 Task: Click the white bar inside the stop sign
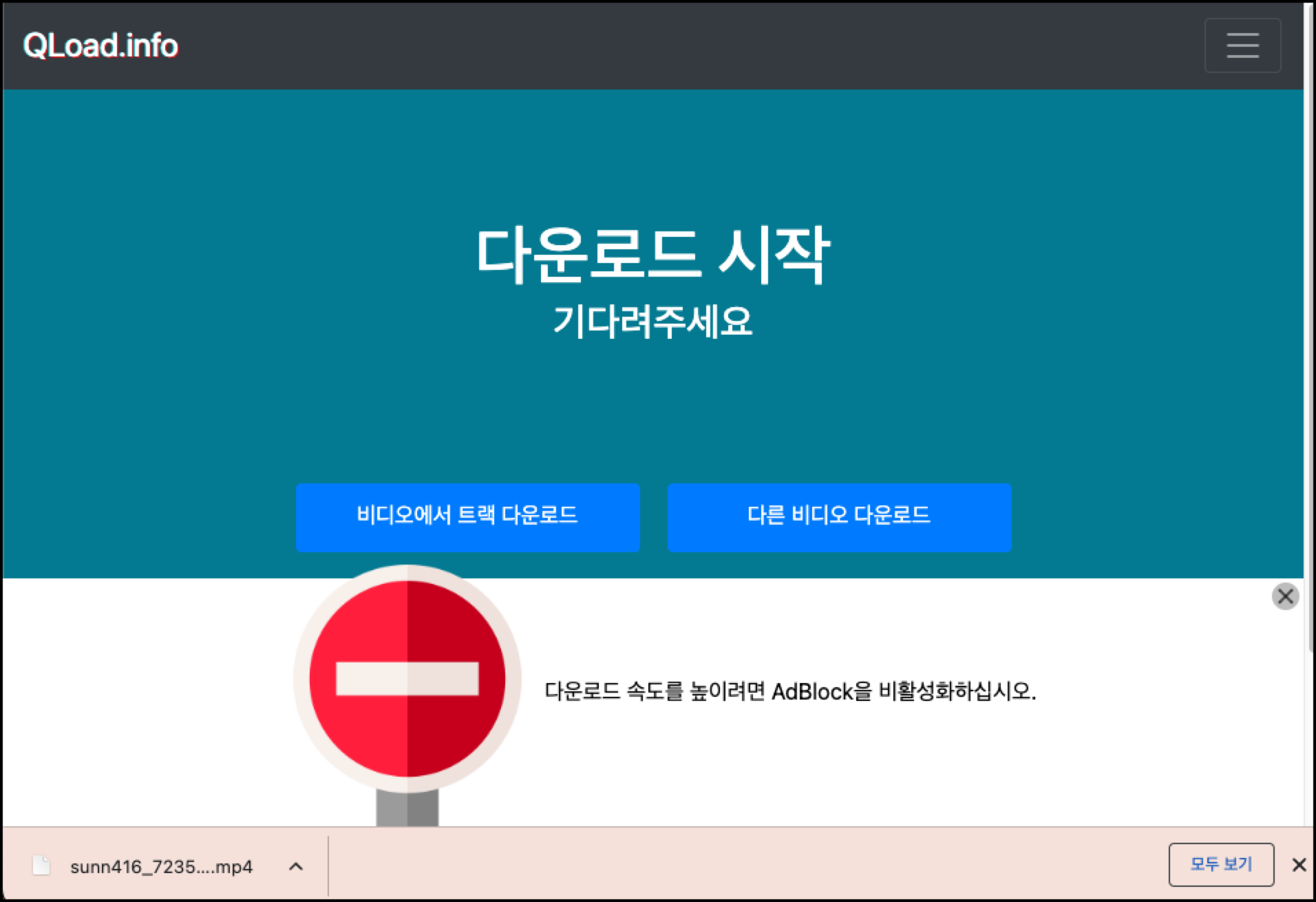tap(407, 678)
